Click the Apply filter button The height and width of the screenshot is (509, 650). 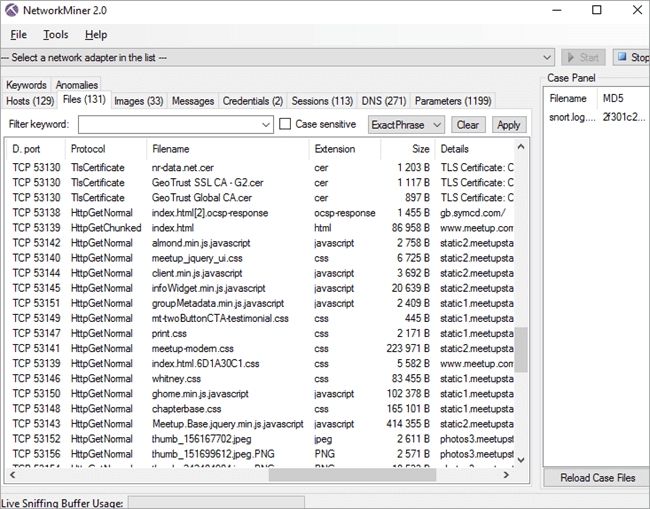tap(508, 125)
